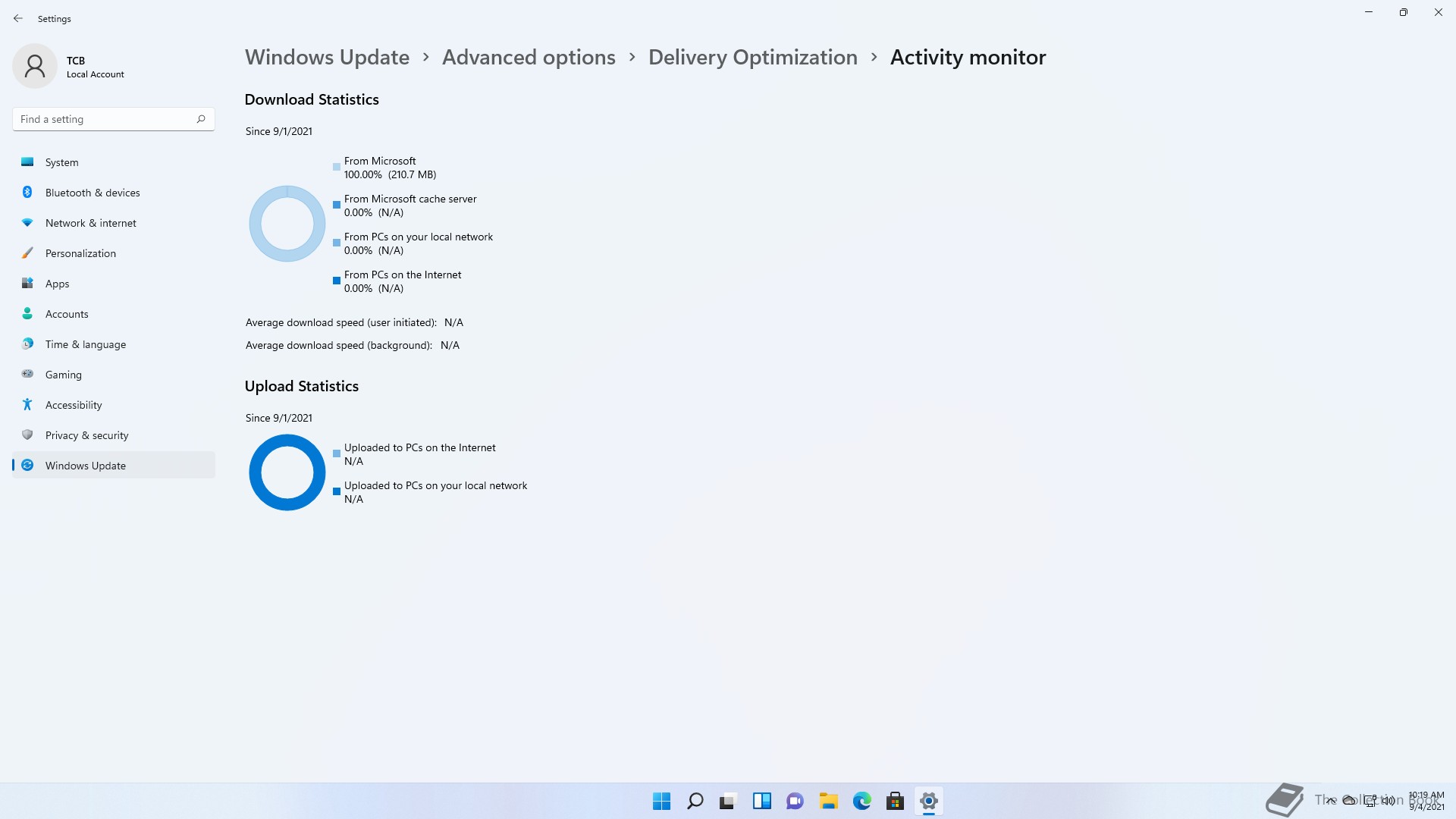This screenshot has height=819, width=1456.
Task: Click Uploaded to PCs on local network swatch
Action: [x=337, y=491]
